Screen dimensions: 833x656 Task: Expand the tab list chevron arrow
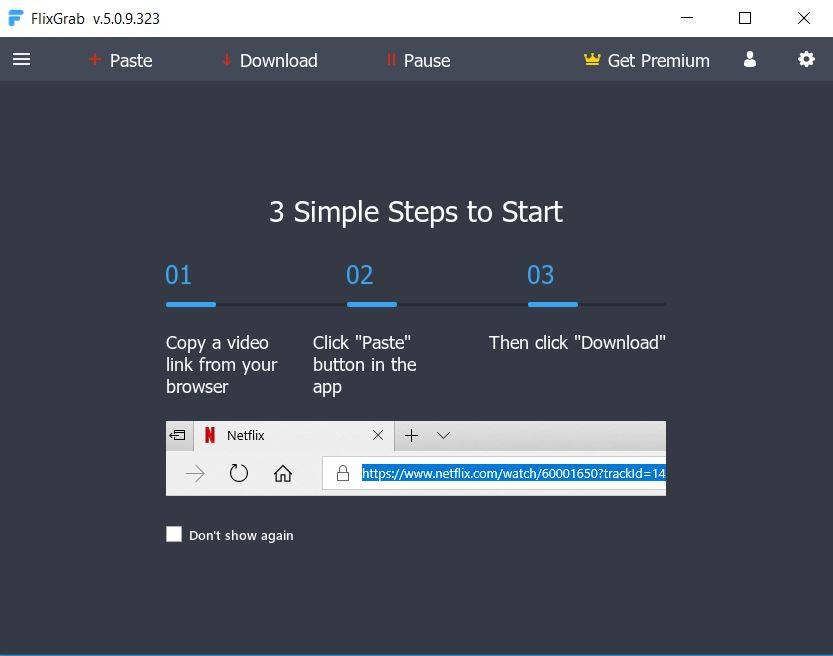tap(443, 435)
